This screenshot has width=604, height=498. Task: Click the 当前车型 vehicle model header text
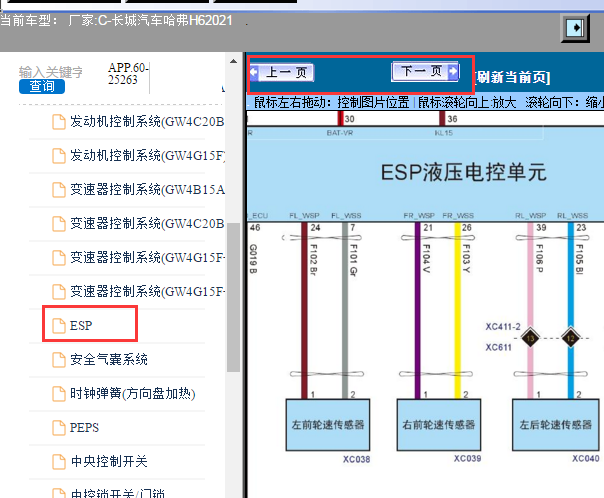pos(116,20)
